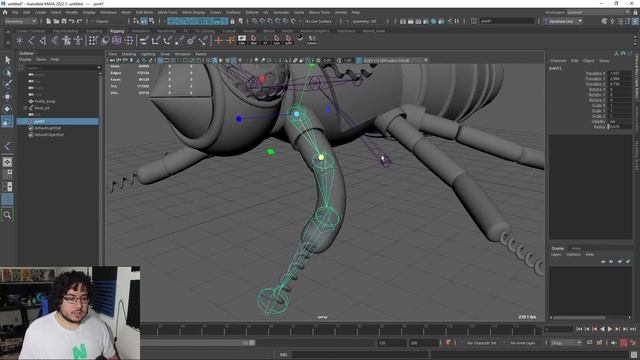Open Render Settings clapper icon

pos(426,21)
